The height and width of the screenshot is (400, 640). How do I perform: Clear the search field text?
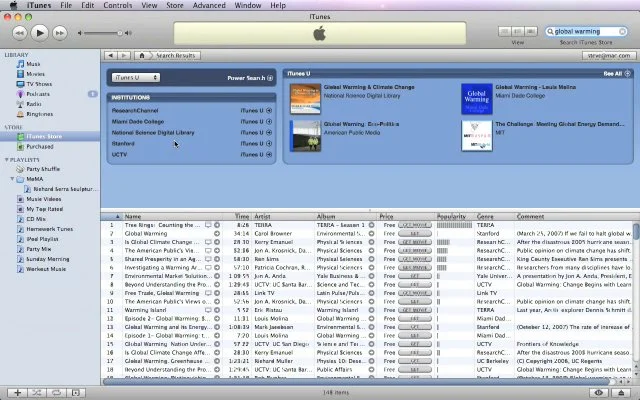tap(622, 31)
